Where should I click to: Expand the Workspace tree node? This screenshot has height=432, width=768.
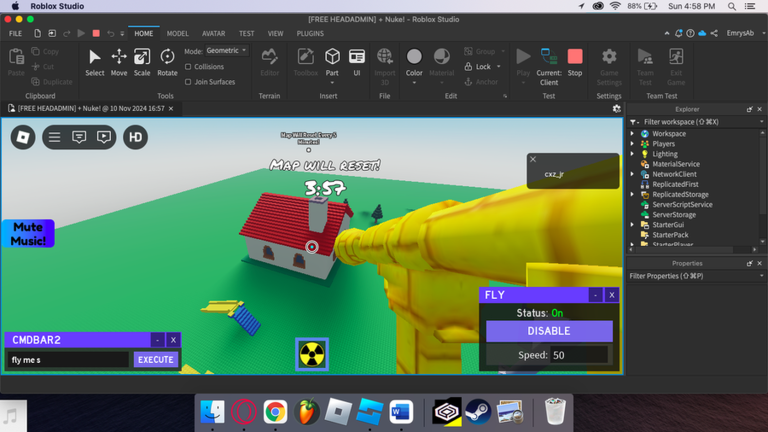coord(632,134)
